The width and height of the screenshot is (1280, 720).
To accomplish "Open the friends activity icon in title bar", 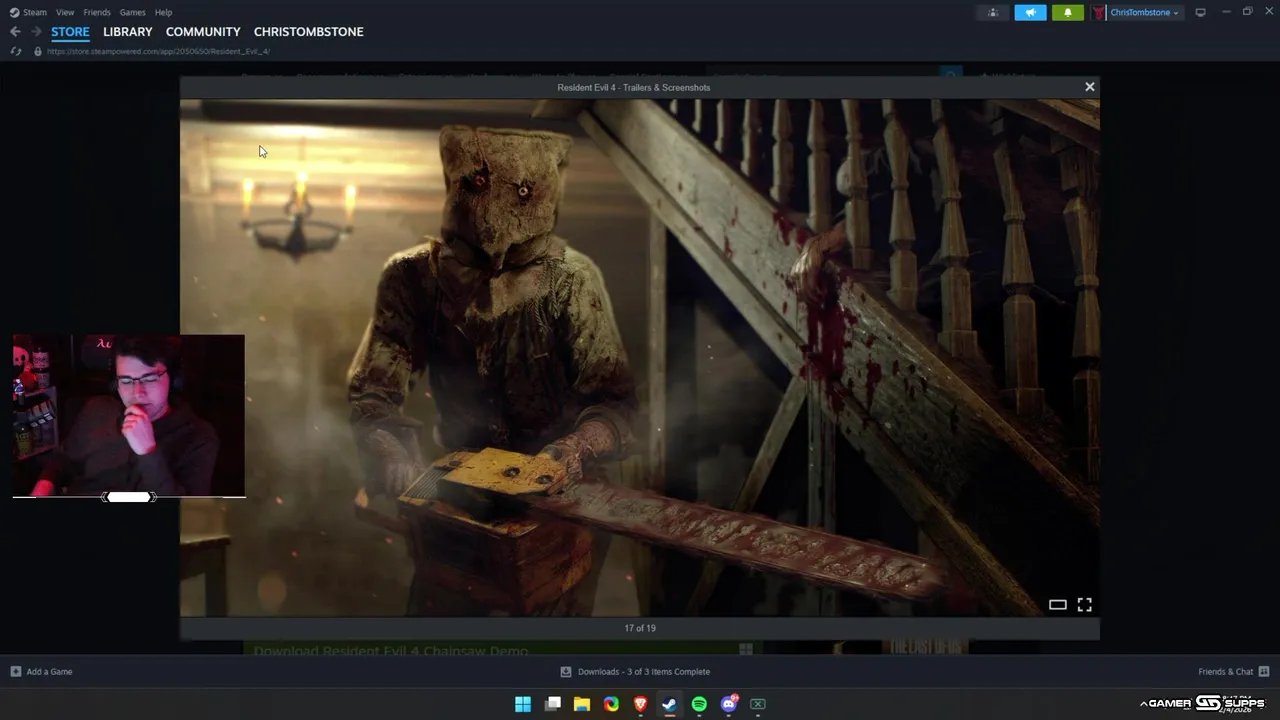I will [993, 12].
